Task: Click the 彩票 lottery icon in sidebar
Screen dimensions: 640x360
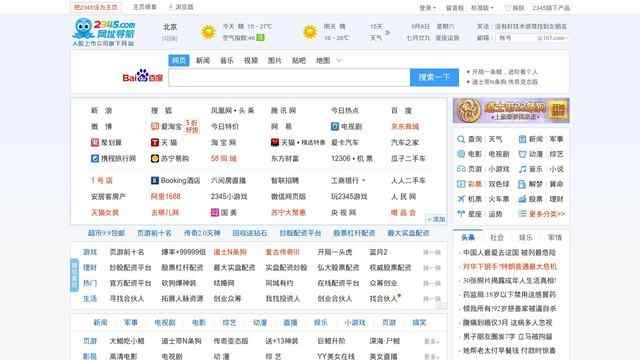Action: coord(461,184)
